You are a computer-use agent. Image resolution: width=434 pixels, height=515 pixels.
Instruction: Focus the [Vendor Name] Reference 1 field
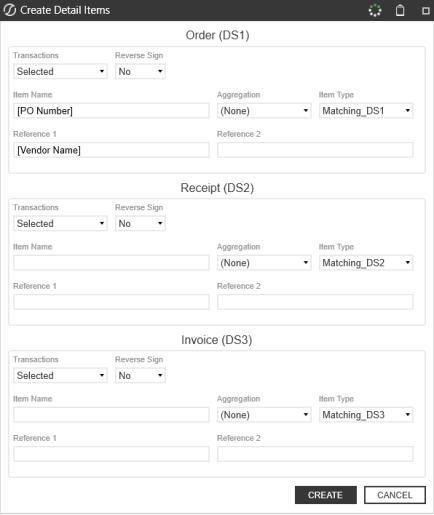point(111,150)
